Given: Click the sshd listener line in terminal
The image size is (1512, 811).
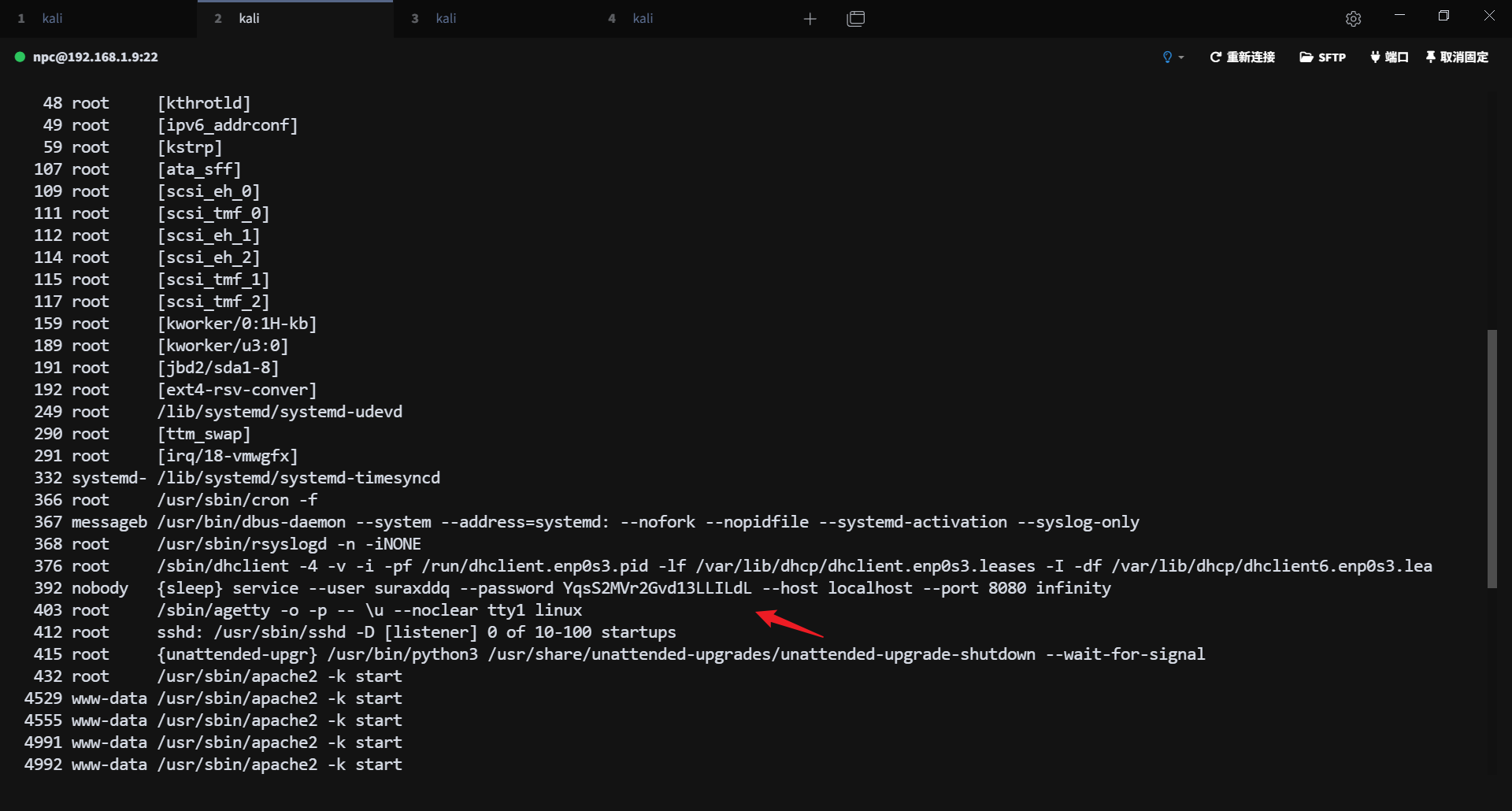Looking at the screenshot, I should (x=416, y=632).
